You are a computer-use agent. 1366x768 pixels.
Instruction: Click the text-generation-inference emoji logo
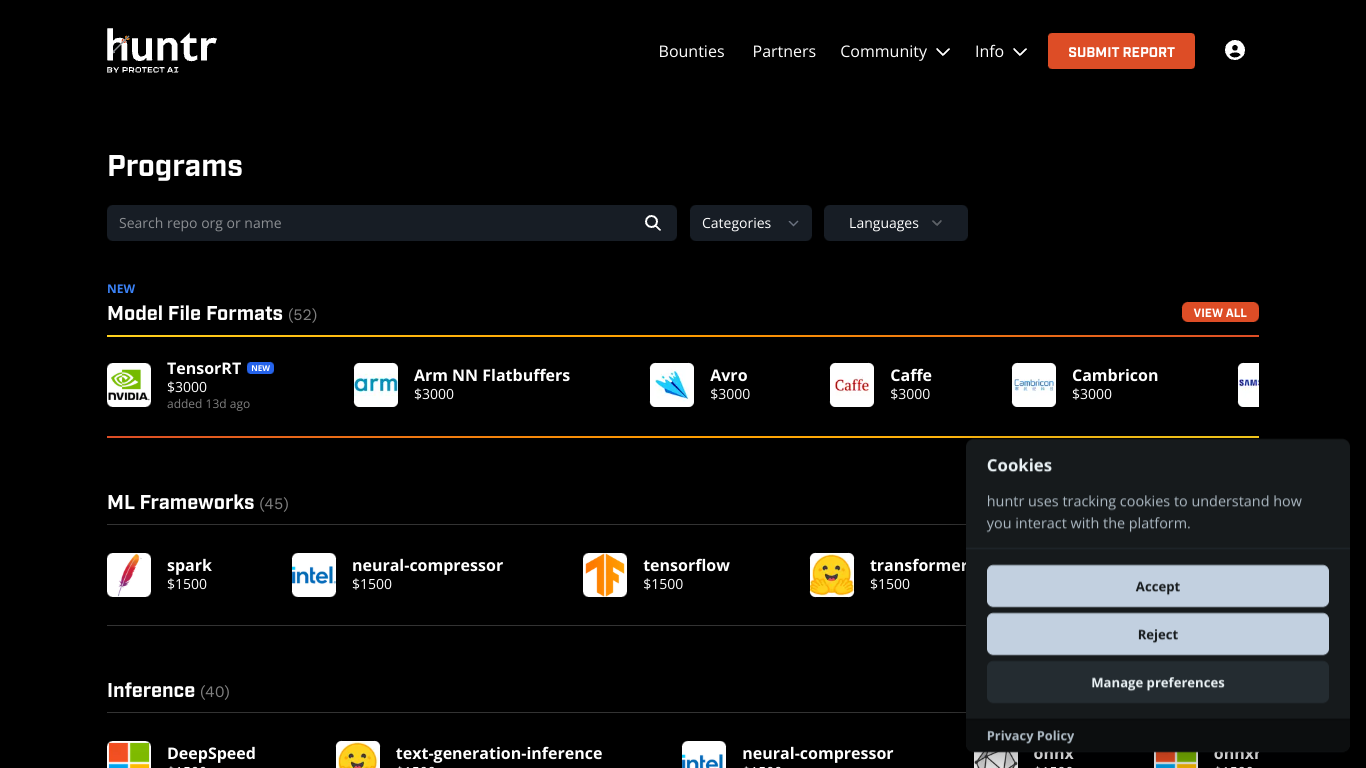pyautogui.click(x=358, y=755)
